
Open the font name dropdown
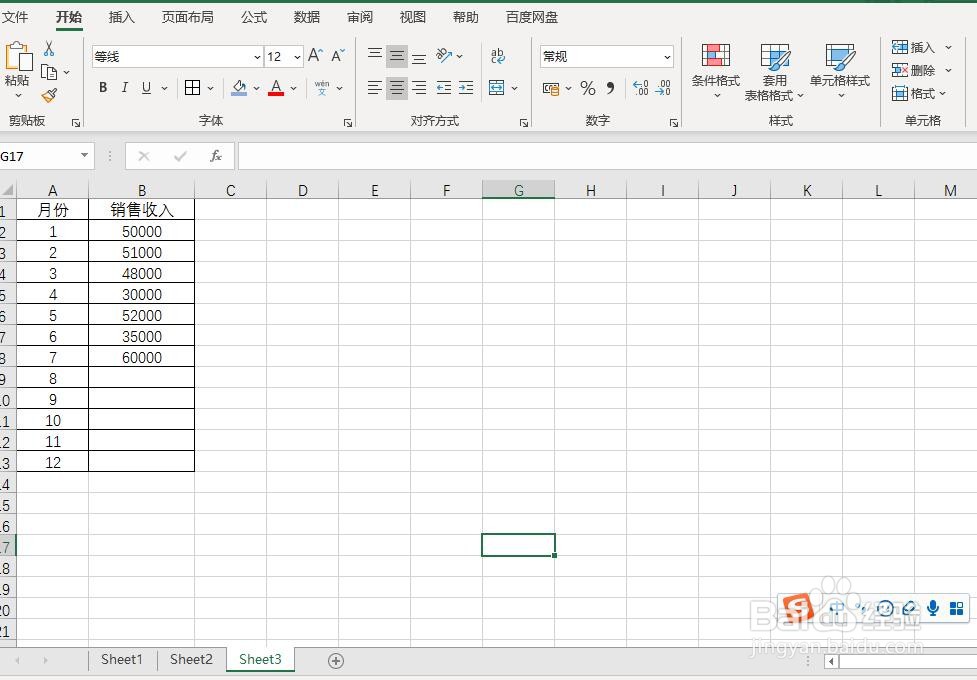tap(255, 57)
